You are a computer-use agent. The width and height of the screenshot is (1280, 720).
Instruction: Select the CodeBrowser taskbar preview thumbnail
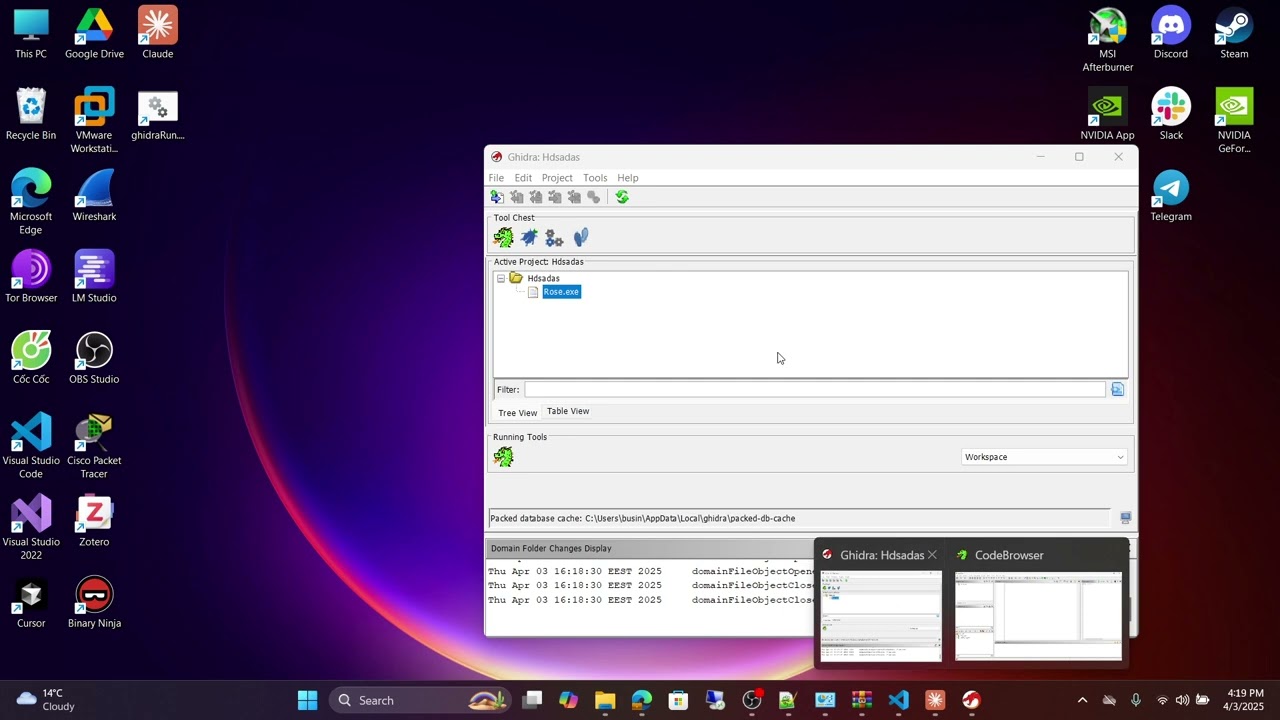pos(1038,617)
